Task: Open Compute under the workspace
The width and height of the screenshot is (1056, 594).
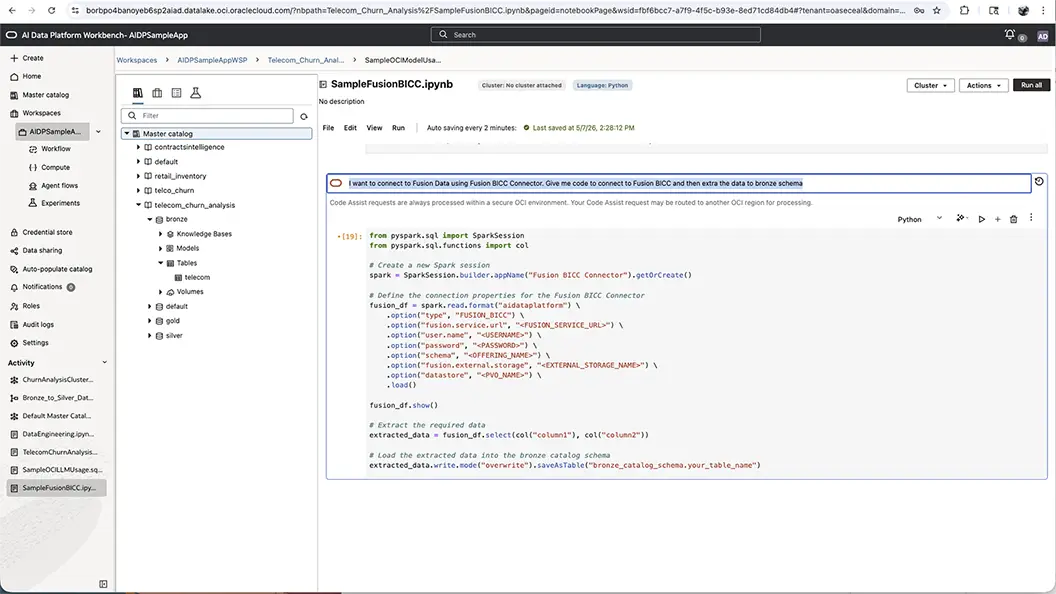Action: click(49, 167)
